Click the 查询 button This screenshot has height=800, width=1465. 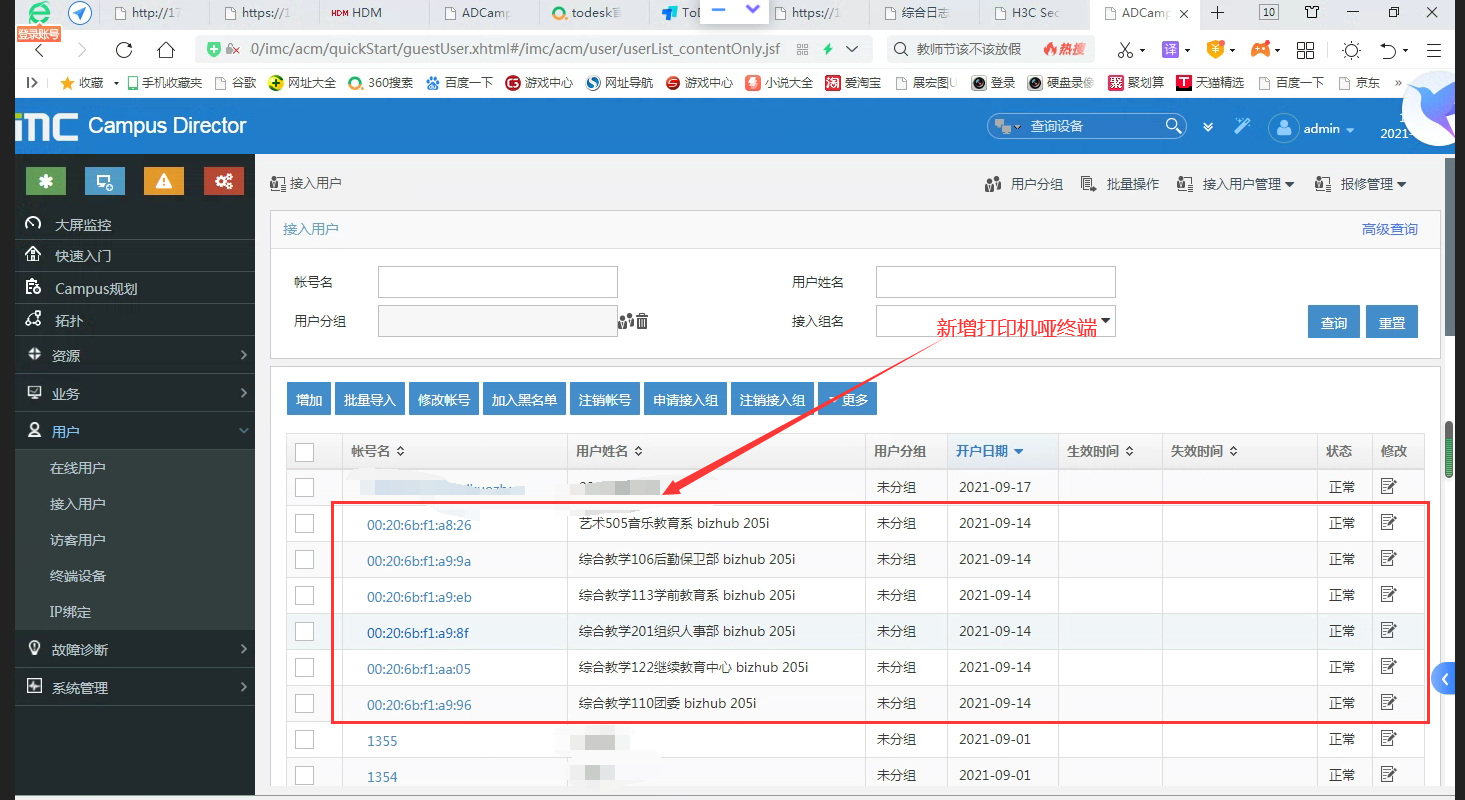[x=1334, y=322]
